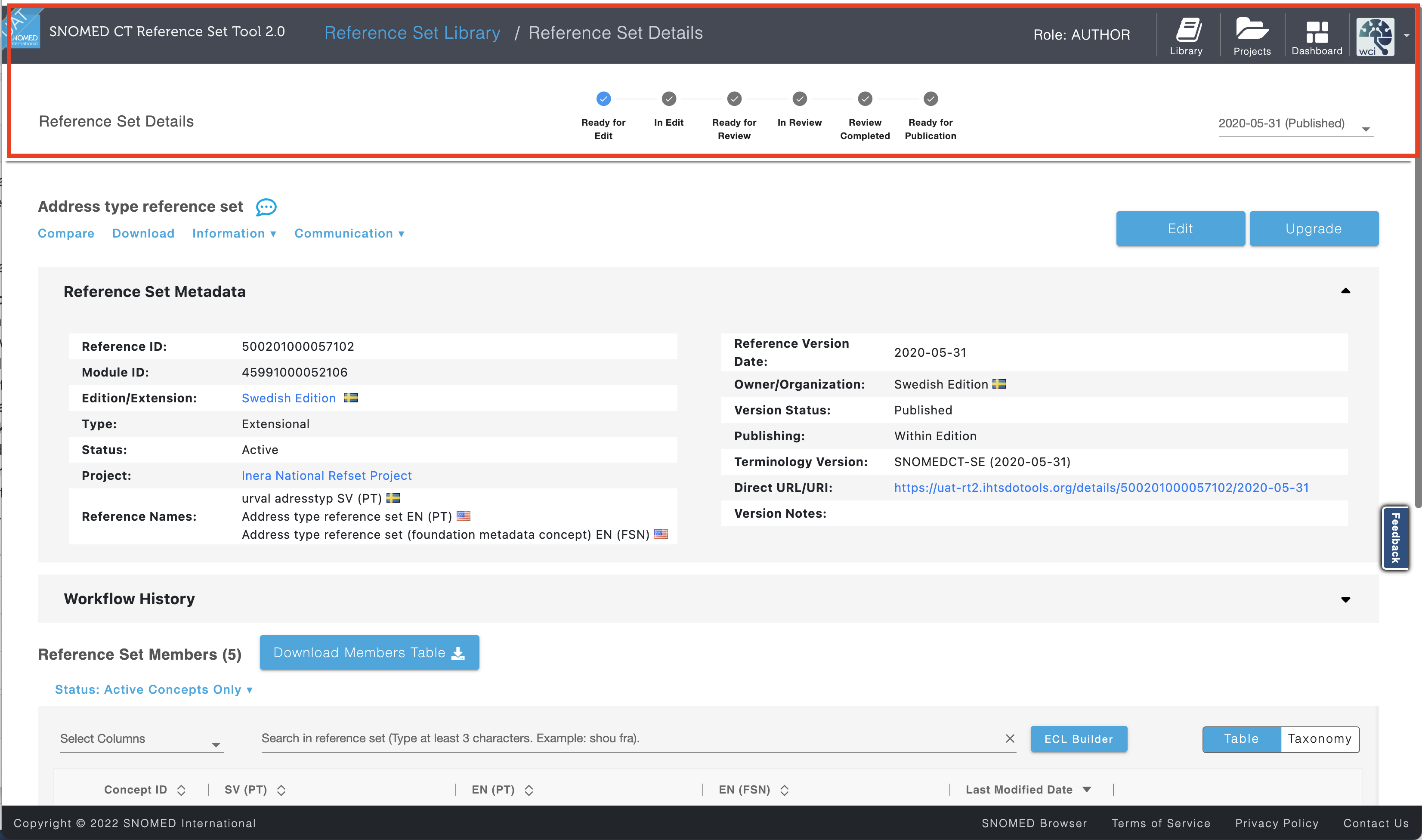Viewport: 1422px width, 840px height.
Task: Open the Direct URL/URI link
Action: click(x=1101, y=488)
